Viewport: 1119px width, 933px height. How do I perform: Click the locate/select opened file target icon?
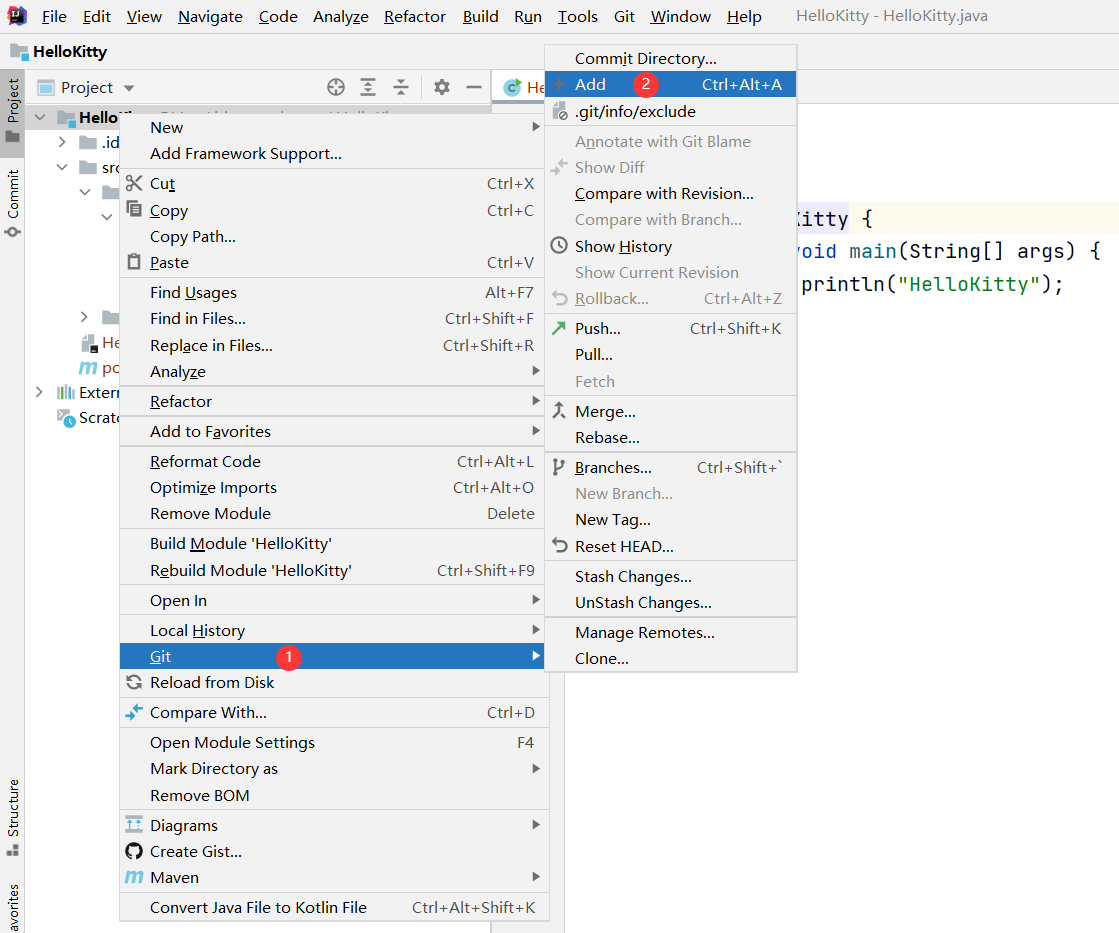335,87
